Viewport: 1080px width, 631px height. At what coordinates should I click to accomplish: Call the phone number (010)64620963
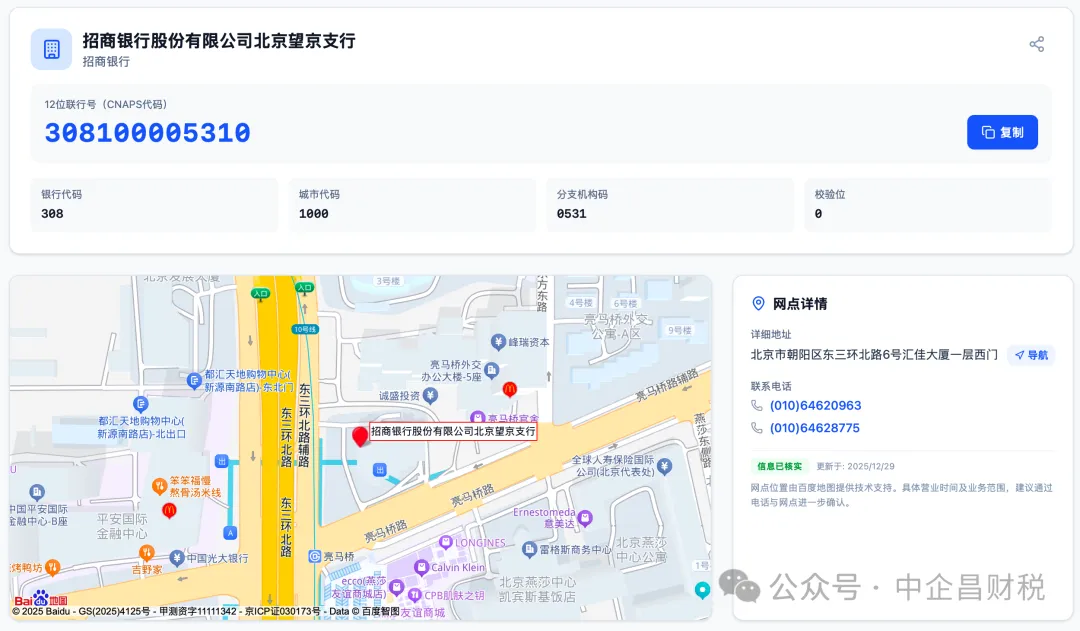(814, 406)
